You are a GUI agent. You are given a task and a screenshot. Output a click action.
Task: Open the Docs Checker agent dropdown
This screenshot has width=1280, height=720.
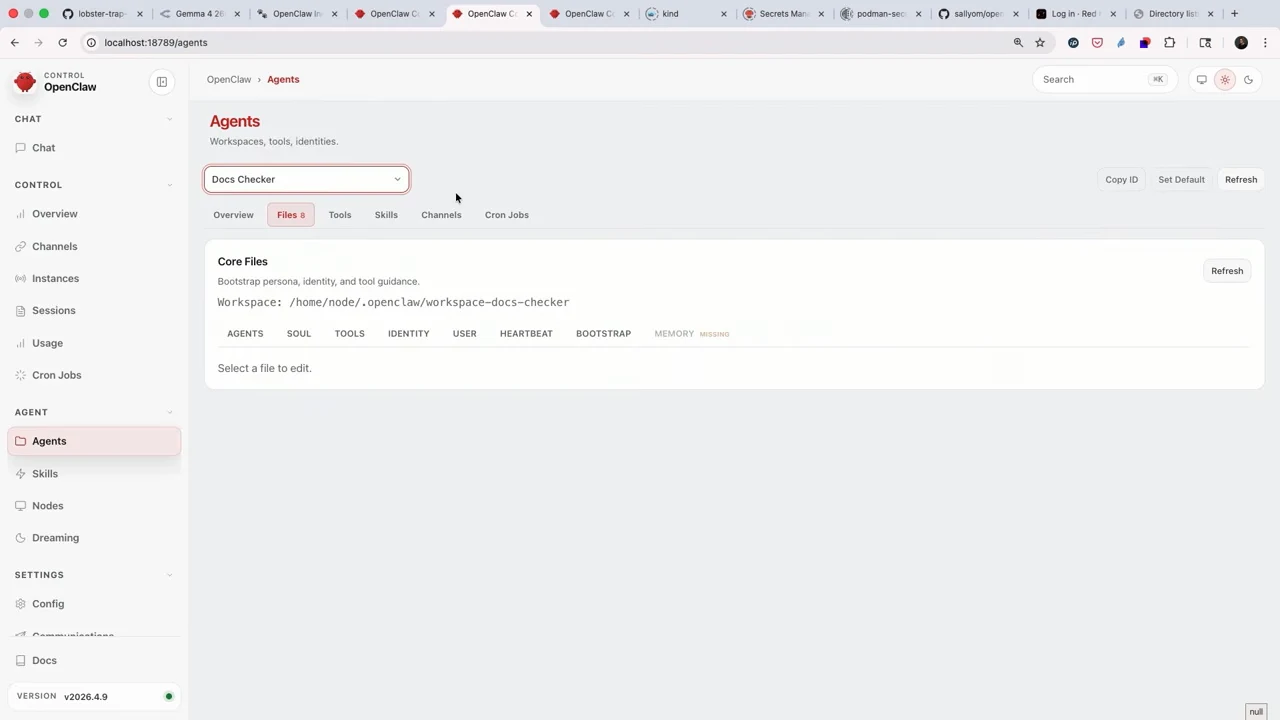click(x=307, y=180)
